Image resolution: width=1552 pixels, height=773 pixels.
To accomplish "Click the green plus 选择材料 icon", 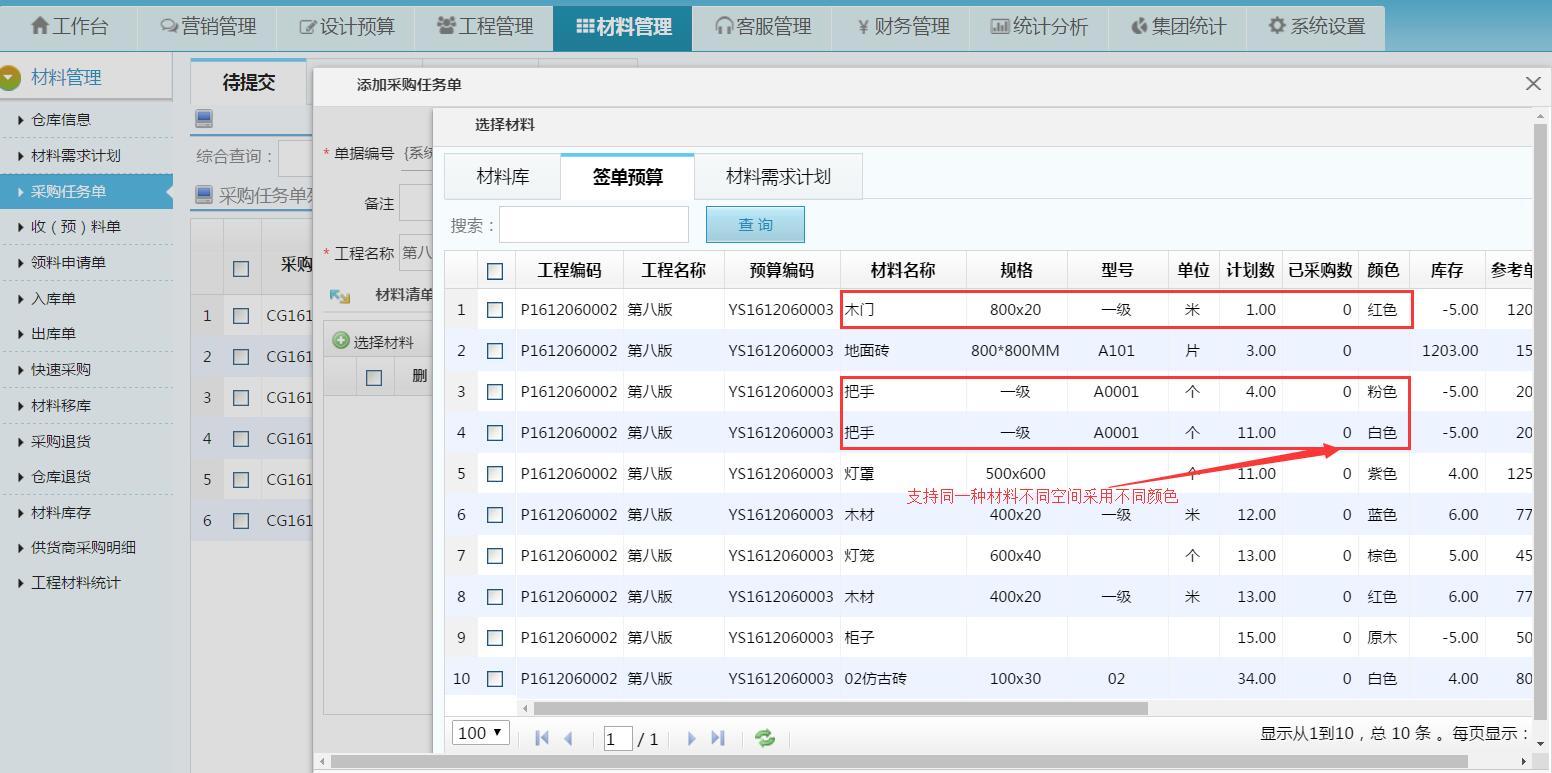I will 341,341.
